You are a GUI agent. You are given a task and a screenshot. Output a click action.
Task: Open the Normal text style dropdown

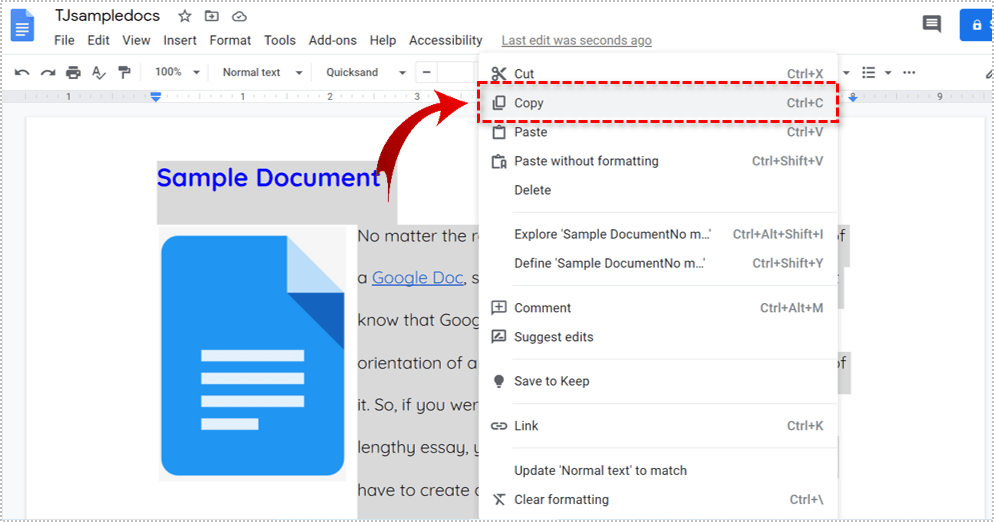tap(261, 72)
